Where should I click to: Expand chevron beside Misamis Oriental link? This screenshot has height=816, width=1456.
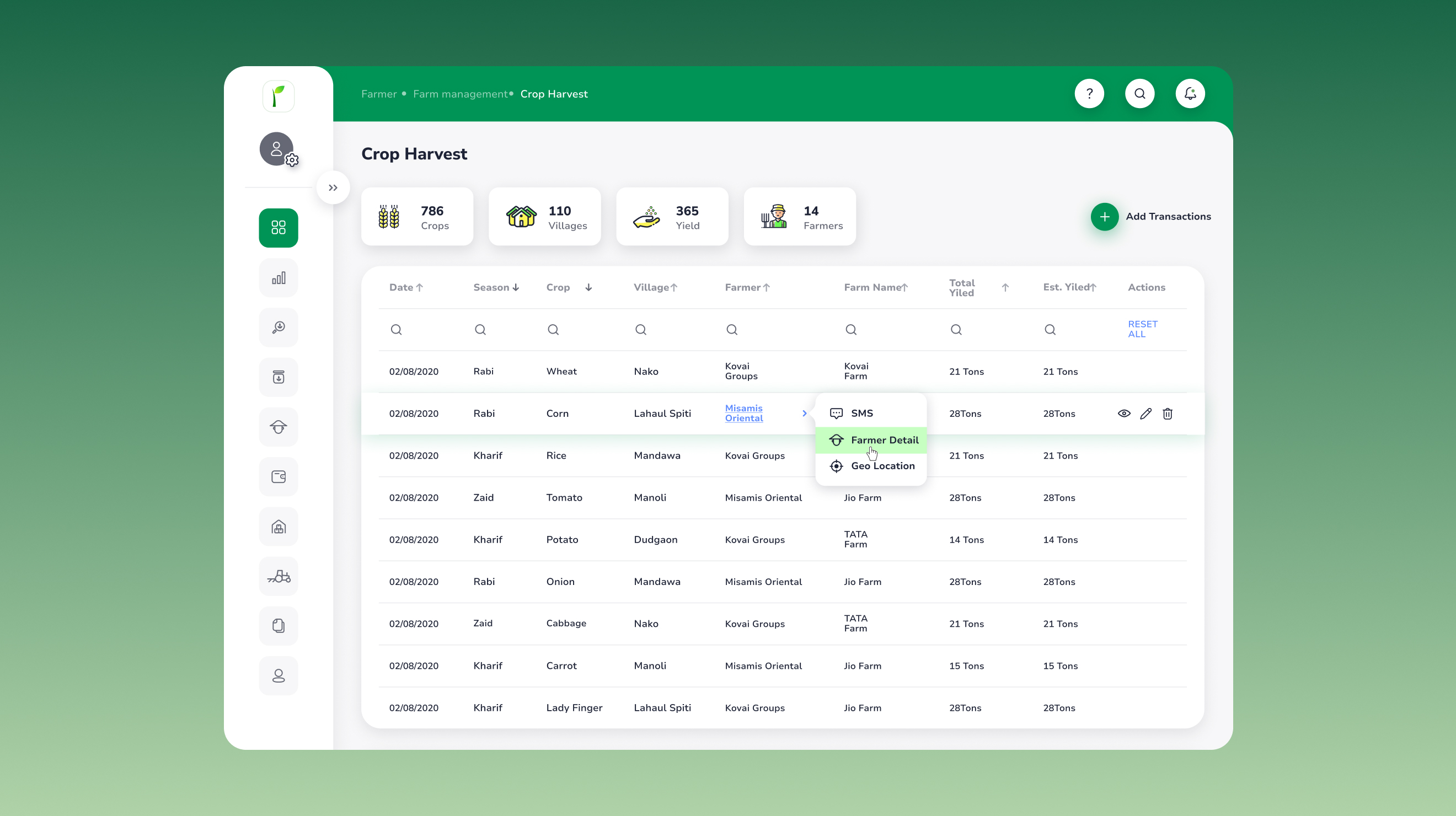pos(804,414)
